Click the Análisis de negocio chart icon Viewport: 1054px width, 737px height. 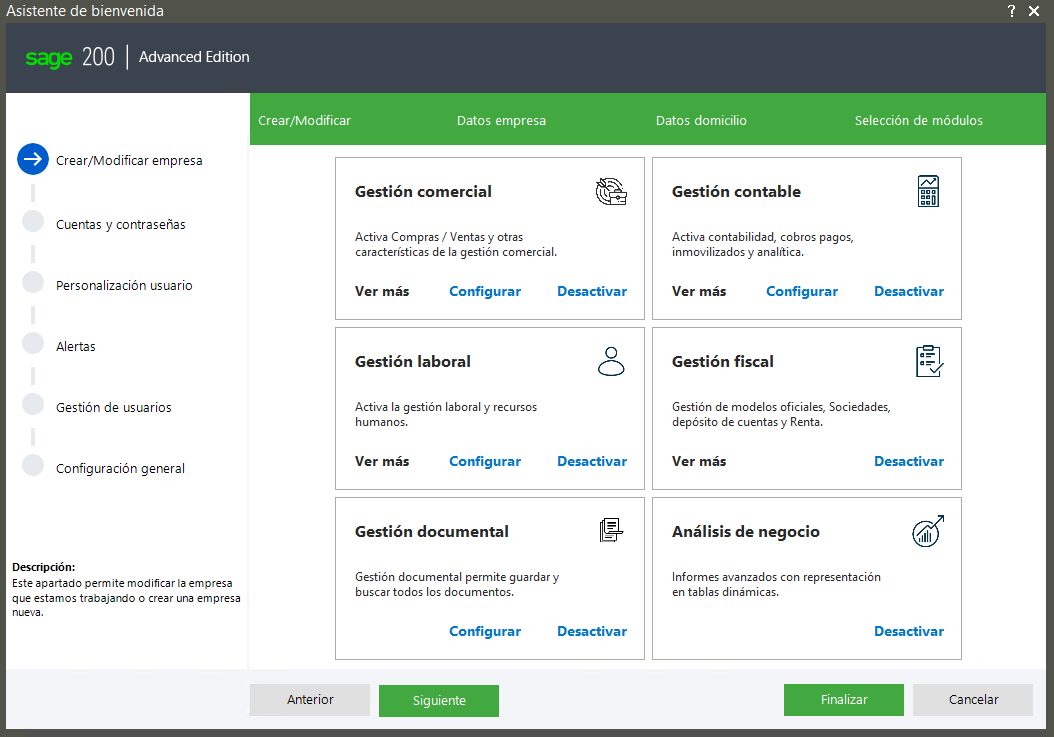[928, 531]
